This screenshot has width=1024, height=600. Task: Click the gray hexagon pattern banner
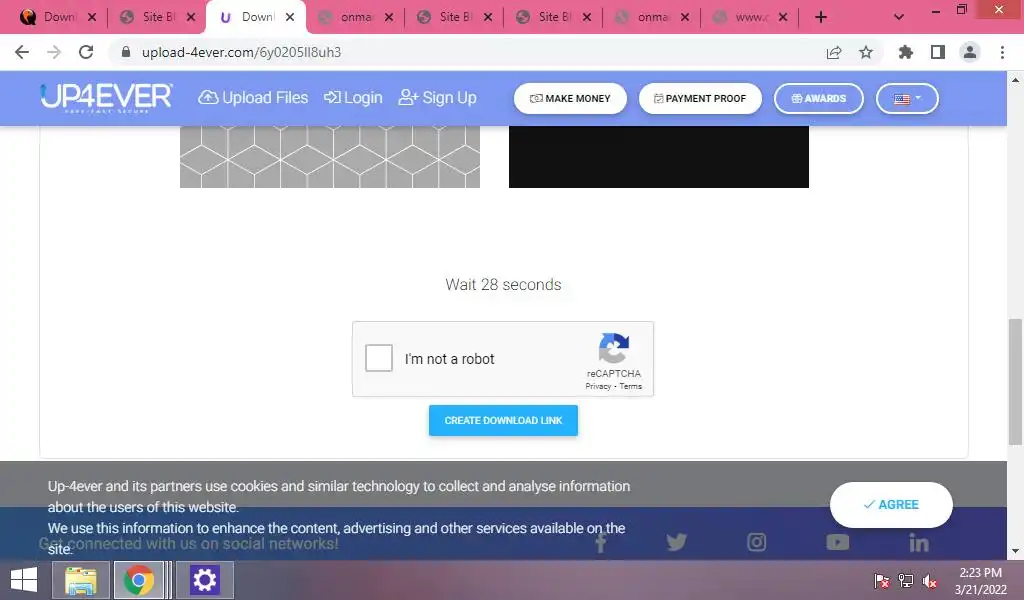pos(330,157)
